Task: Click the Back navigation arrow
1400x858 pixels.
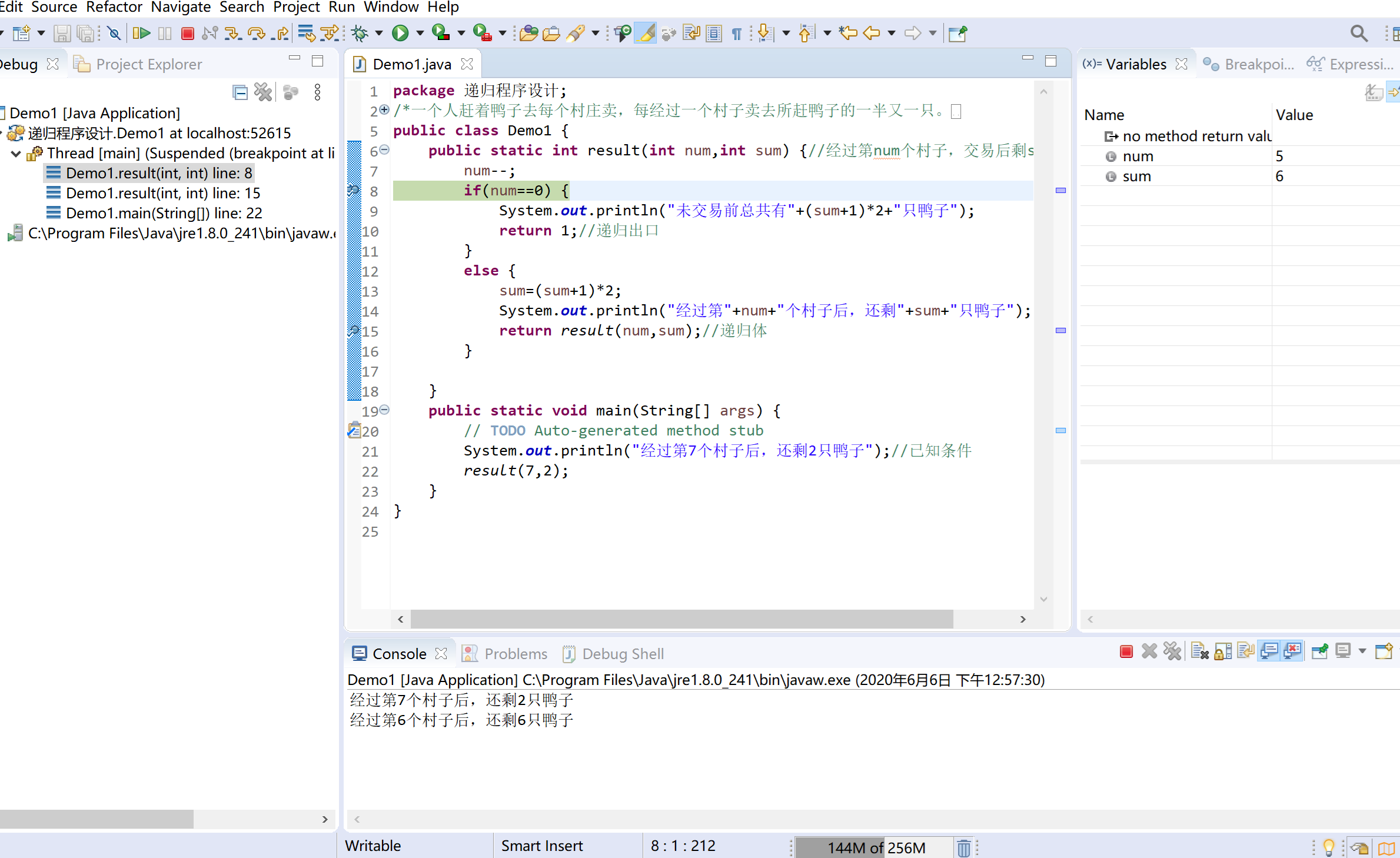Action: click(x=872, y=34)
